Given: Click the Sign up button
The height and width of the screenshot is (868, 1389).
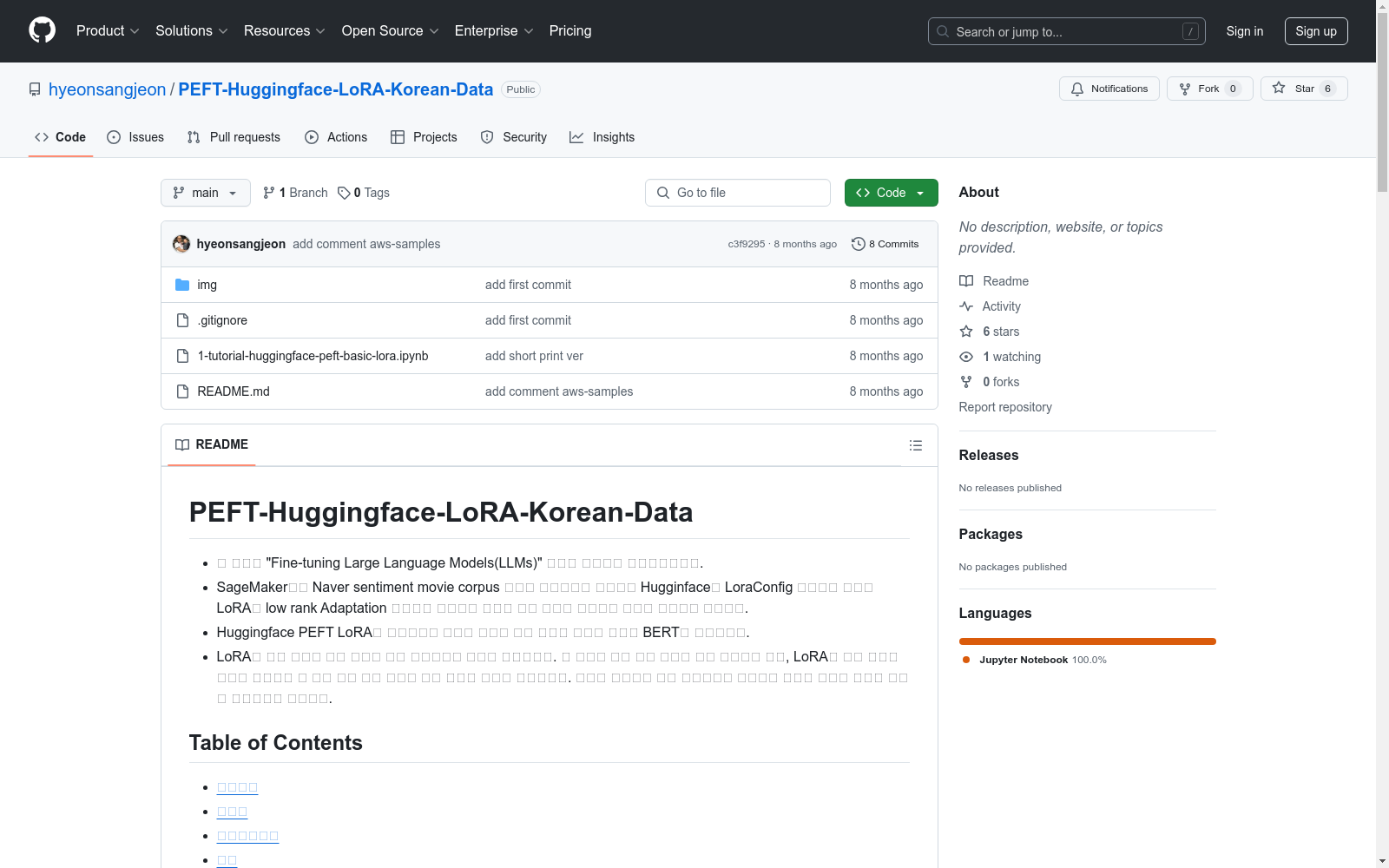Looking at the screenshot, I should point(1316,31).
